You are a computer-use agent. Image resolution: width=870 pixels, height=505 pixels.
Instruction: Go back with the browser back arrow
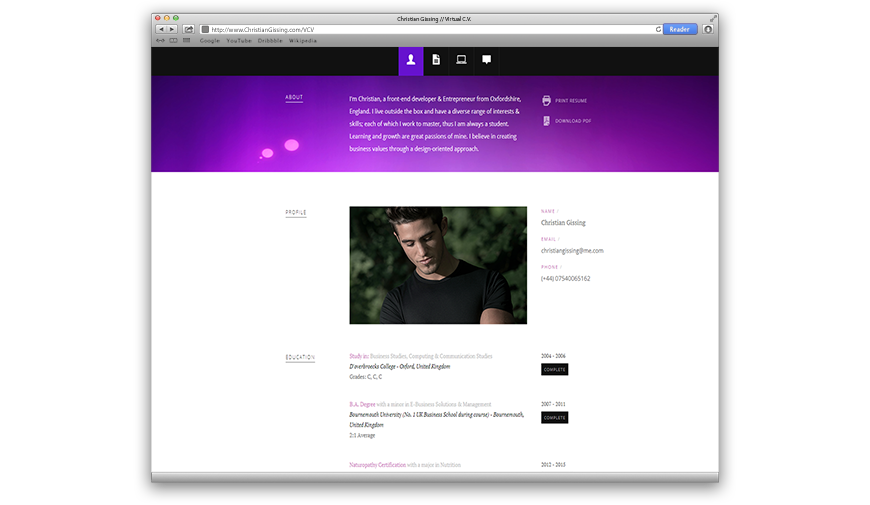(x=160, y=30)
